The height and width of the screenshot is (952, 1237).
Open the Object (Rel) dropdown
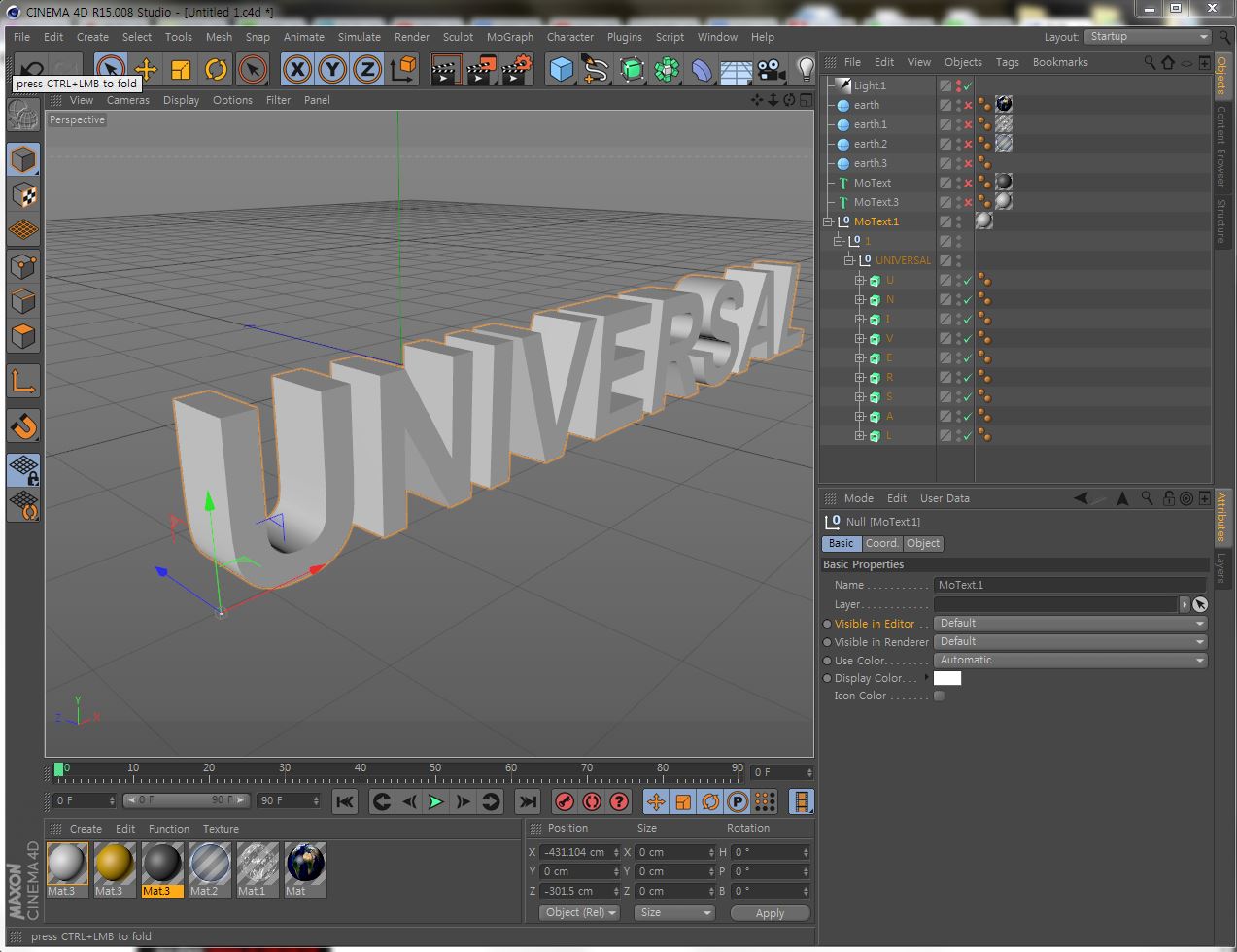(x=579, y=913)
